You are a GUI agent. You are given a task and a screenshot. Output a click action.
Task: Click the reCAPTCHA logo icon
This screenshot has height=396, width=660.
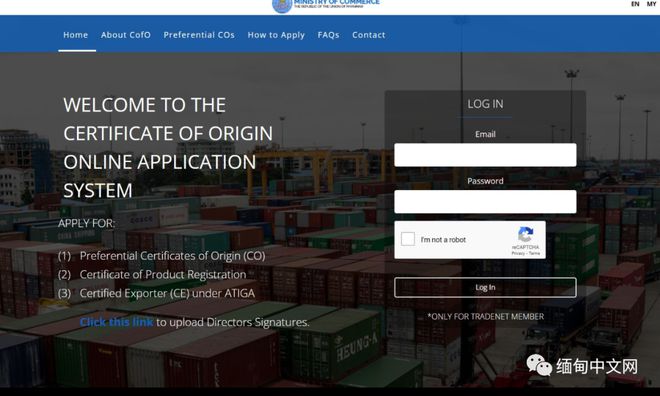[526, 234]
